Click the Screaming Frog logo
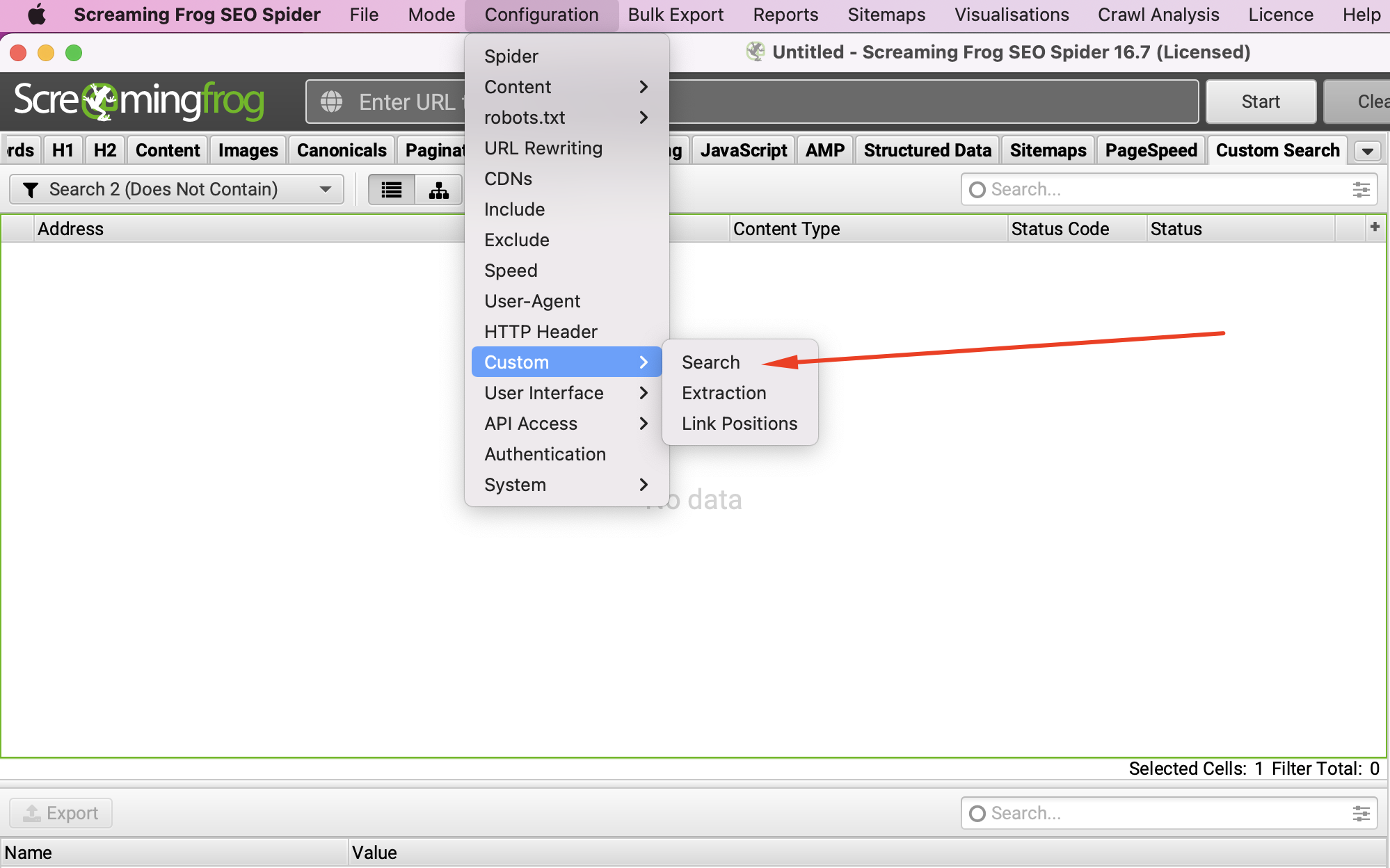Viewport: 1390px width, 868px height. [x=139, y=101]
